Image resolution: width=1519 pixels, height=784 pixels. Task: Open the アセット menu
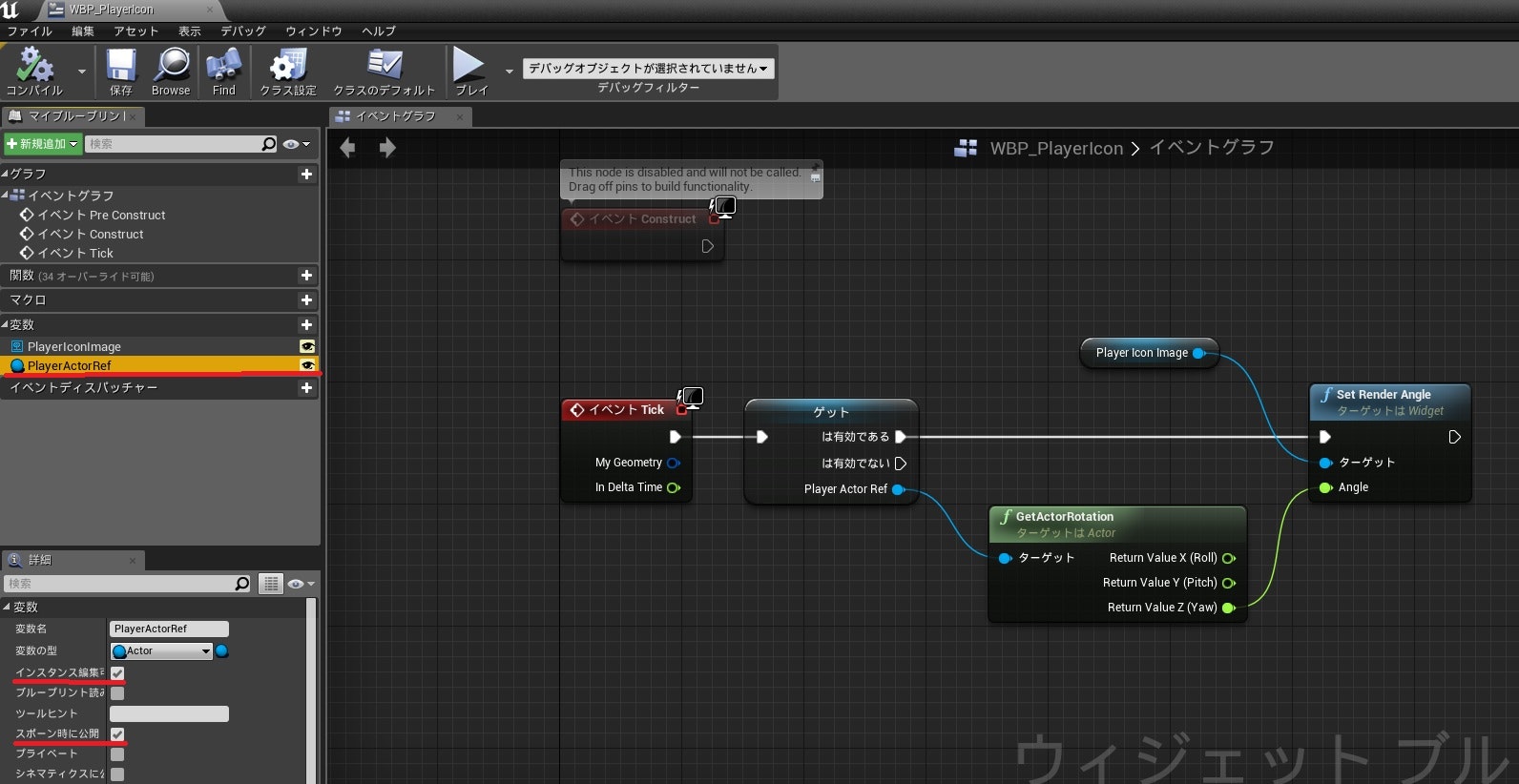point(136,31)
